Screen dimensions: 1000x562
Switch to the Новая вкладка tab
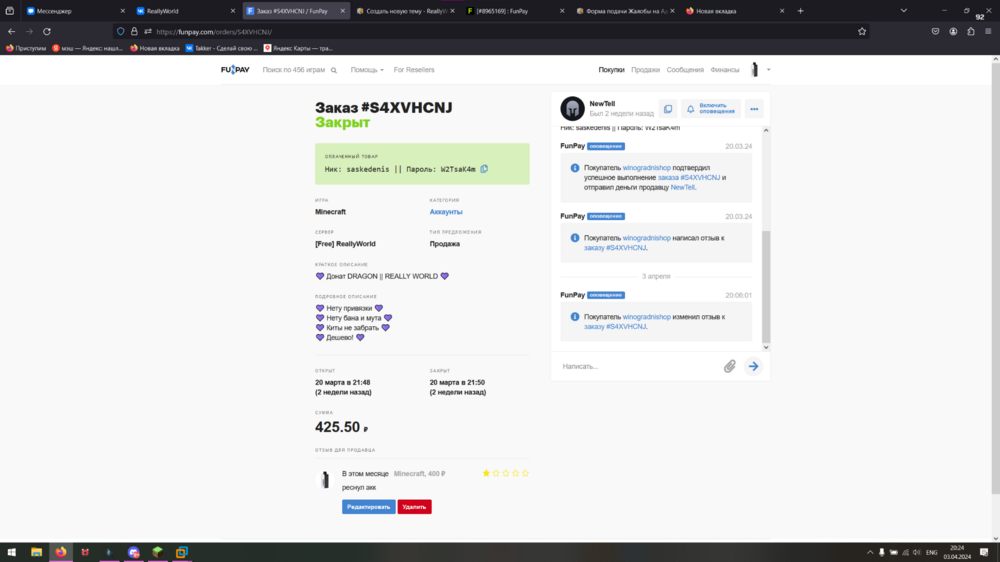coord(733,11)
